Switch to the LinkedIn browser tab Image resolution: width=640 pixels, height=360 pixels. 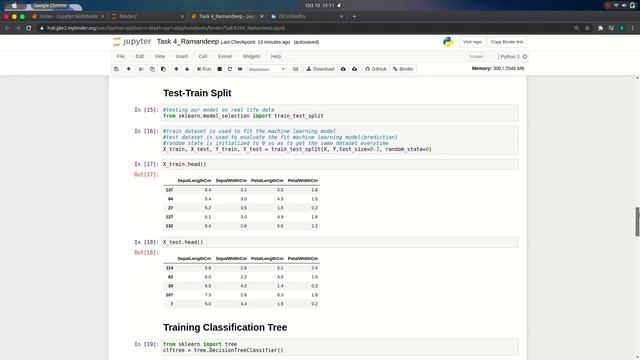[307, 16]
